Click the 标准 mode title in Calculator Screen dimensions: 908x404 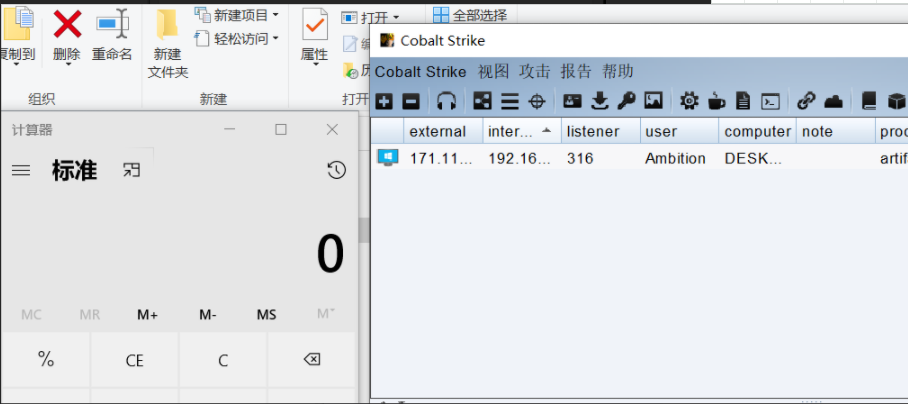click(74, 170)
